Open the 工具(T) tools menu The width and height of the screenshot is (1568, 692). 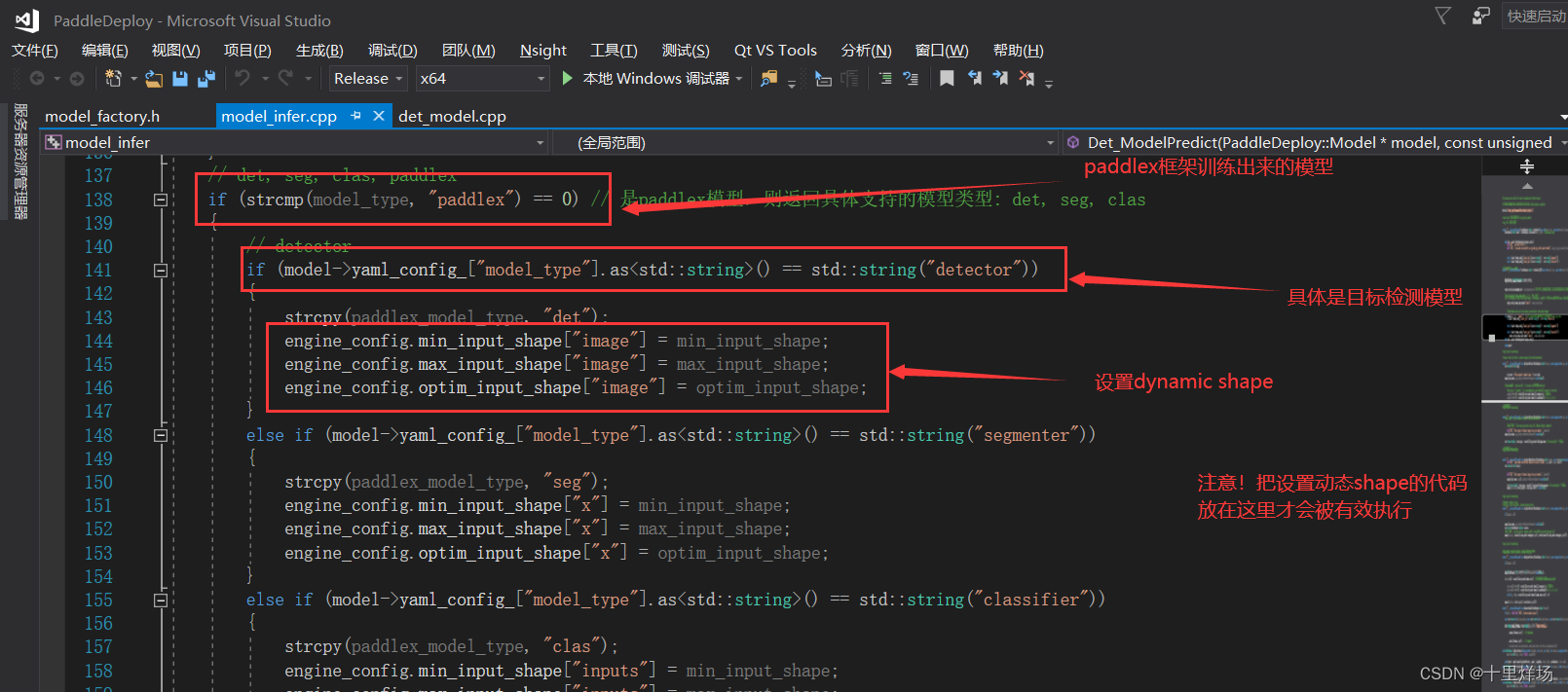click(x=614, y=51)
